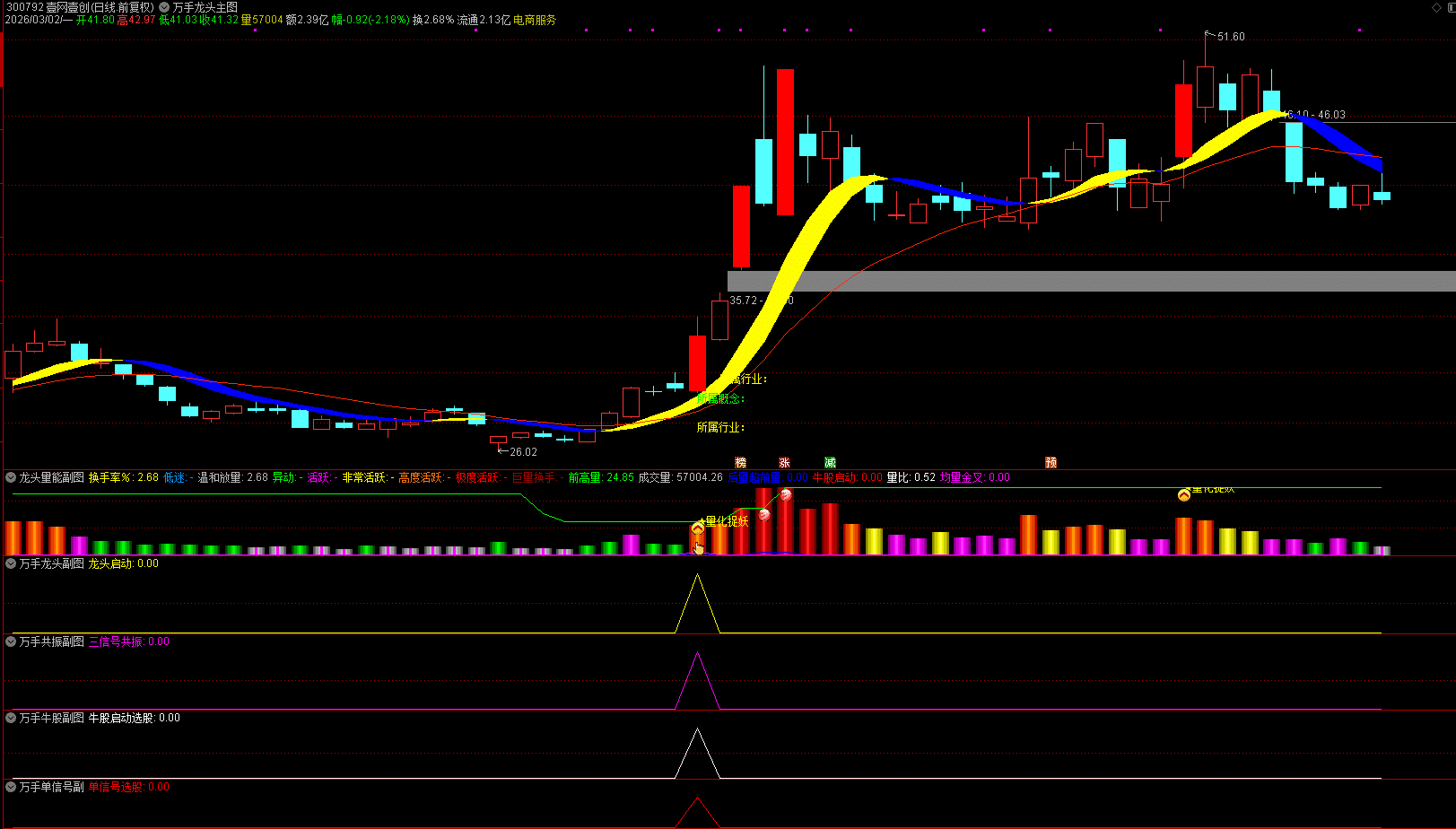Select the 减 marker icon
Screen dimensions: 1456x829
[x=830, y=463]
